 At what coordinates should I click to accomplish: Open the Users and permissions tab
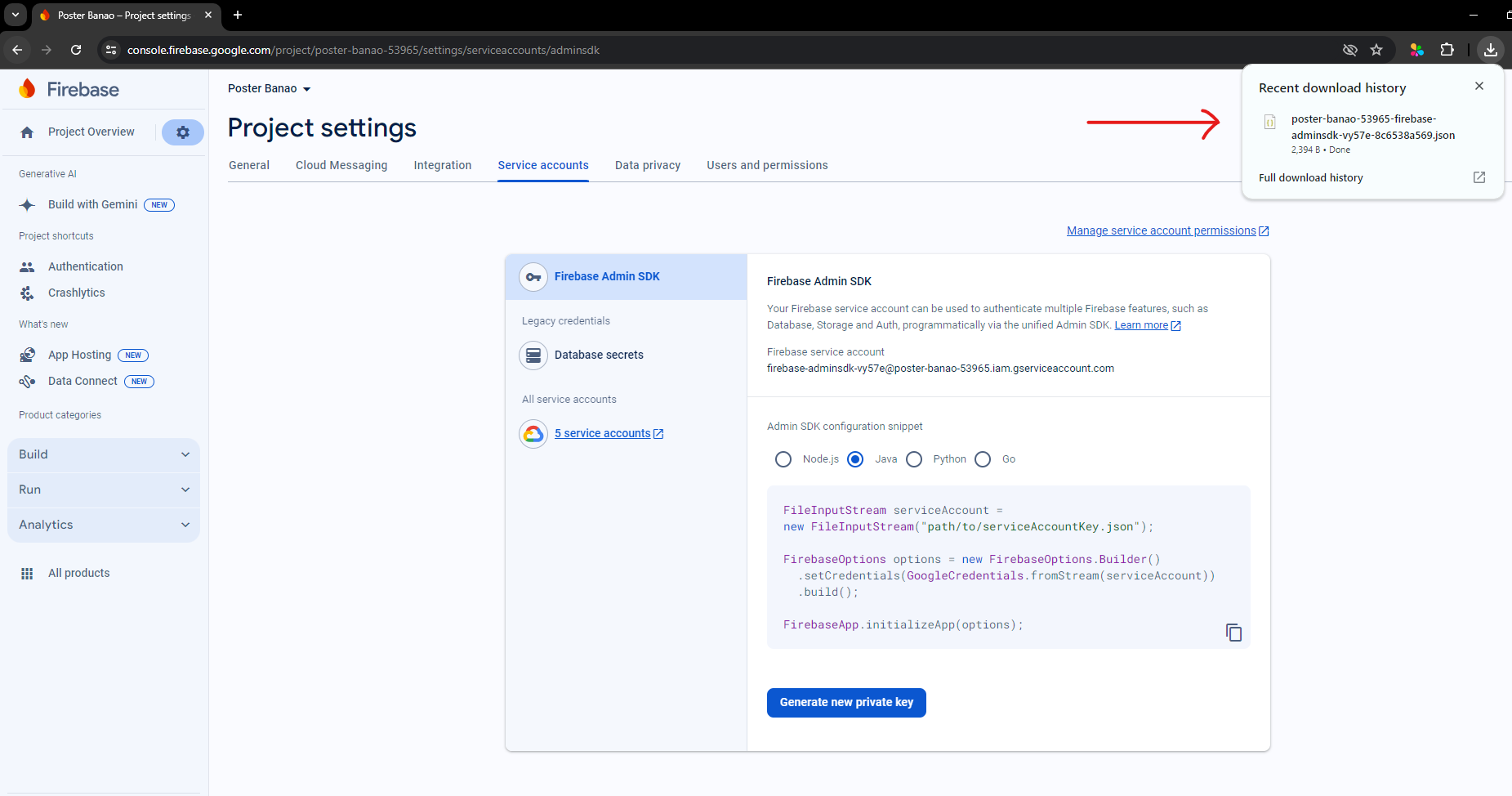point(767,165)
